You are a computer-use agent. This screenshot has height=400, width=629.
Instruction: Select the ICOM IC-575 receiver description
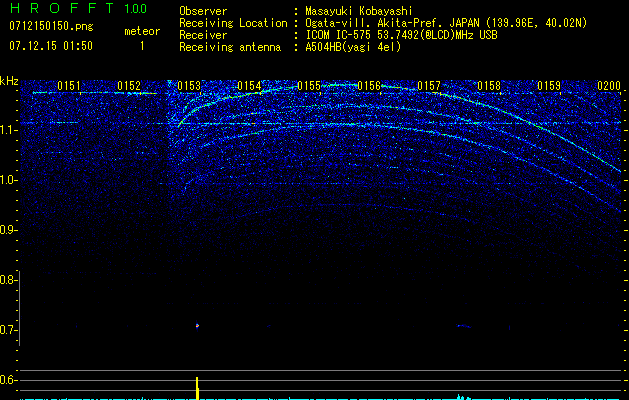point(401,35)
